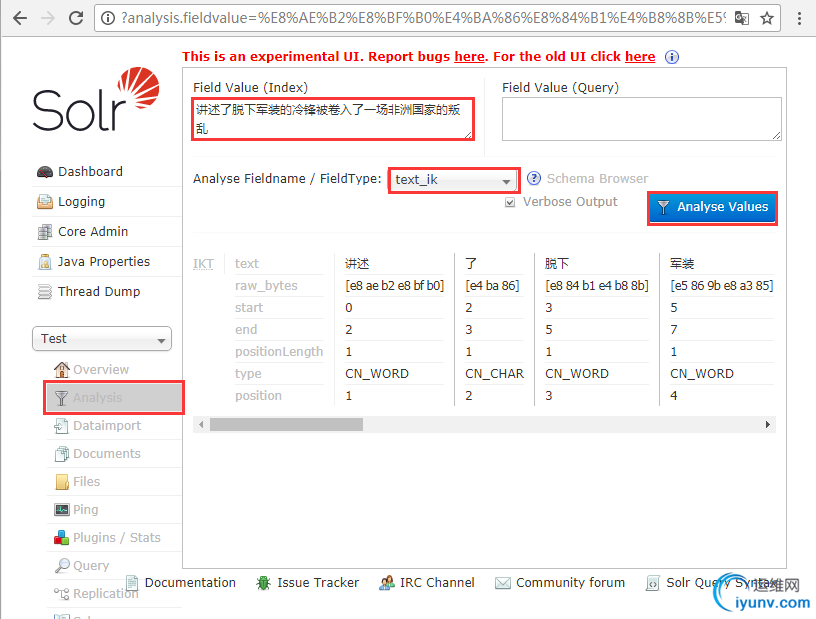Open Dataimport page
This screenshot has width=816, height=619.
[107, 426]
